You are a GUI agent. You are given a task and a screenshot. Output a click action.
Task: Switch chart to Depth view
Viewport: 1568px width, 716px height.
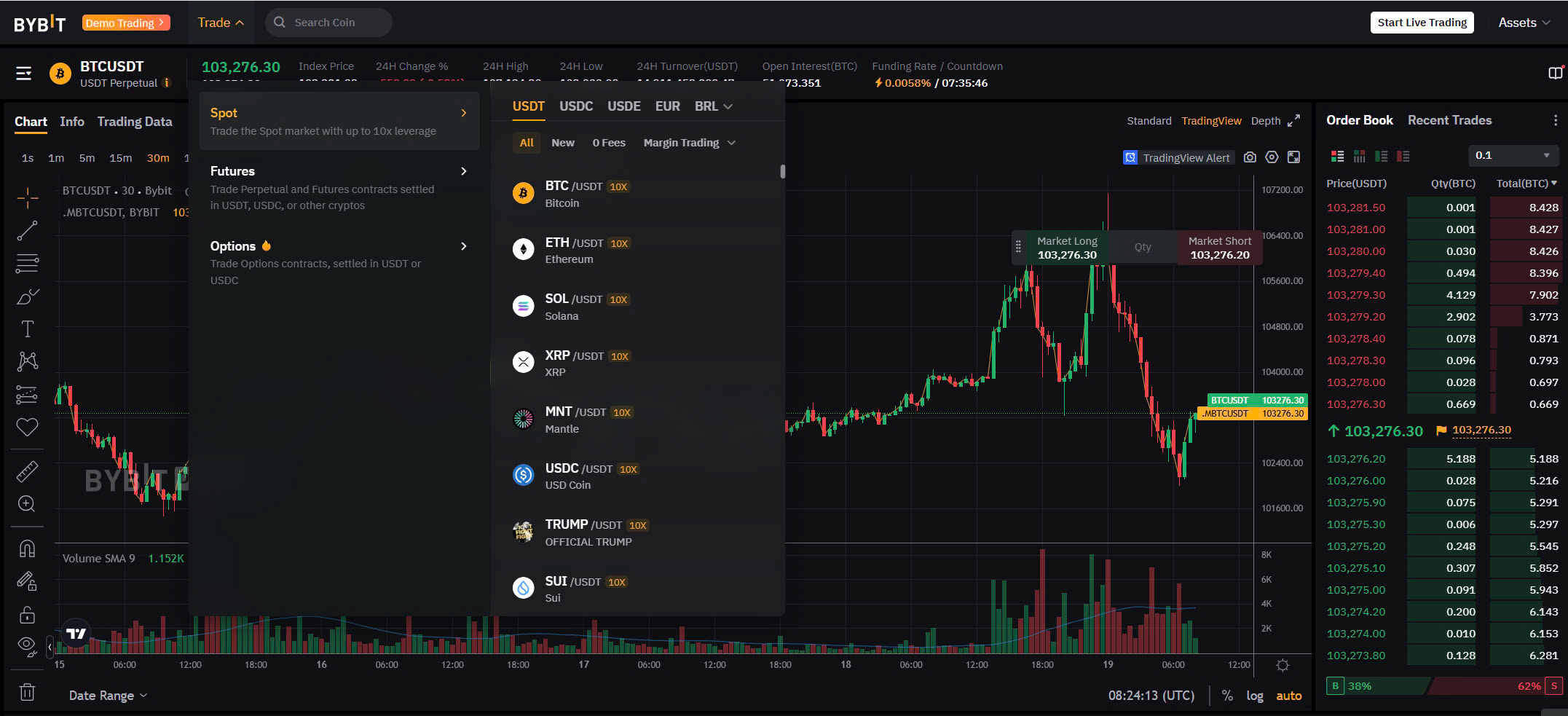tap(1266, 121)
